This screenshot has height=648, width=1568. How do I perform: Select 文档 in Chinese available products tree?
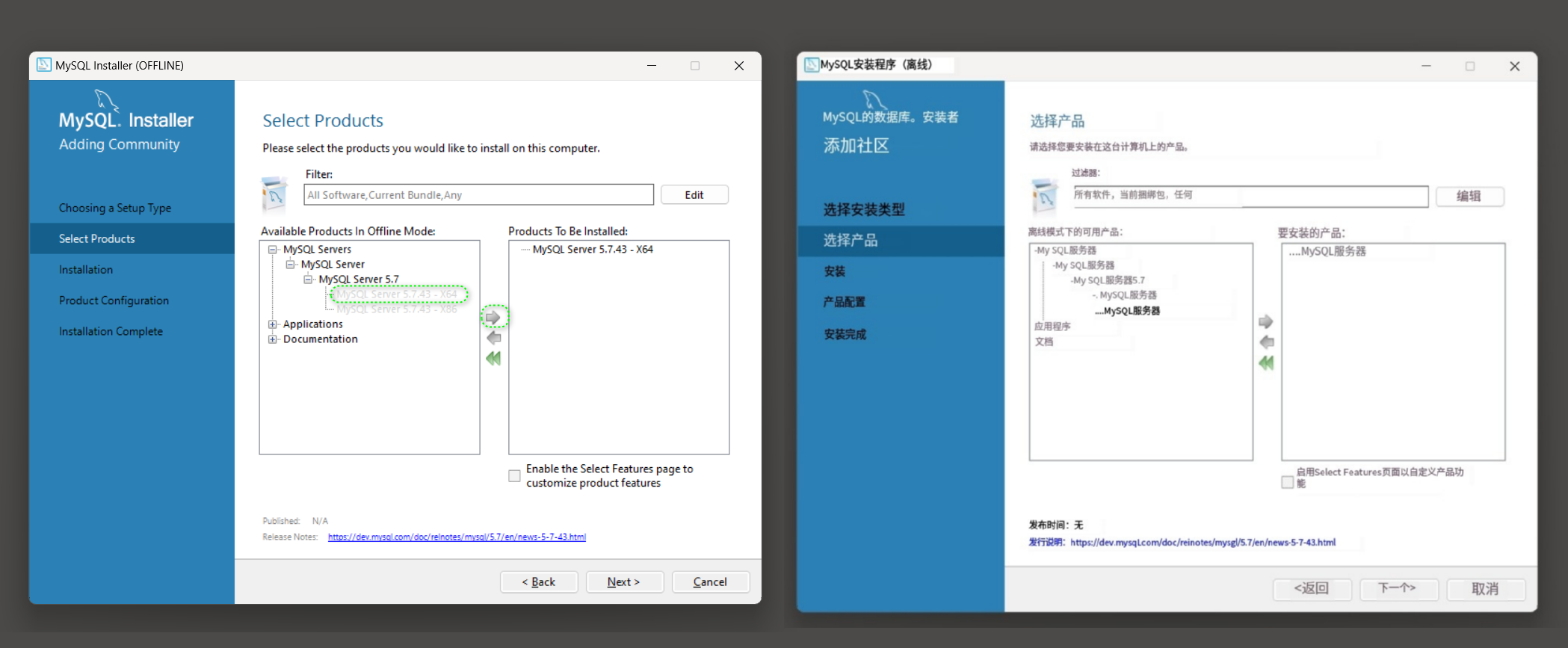1044,342
